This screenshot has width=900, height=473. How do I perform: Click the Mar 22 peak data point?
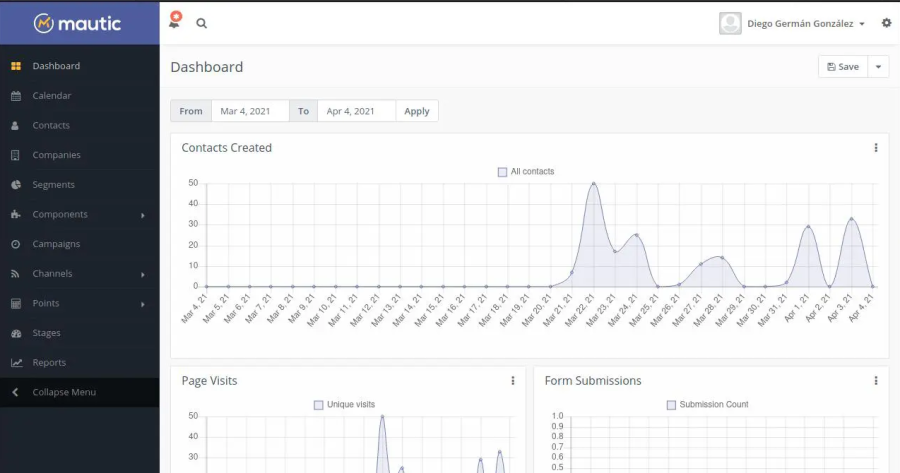pos(593,184)
